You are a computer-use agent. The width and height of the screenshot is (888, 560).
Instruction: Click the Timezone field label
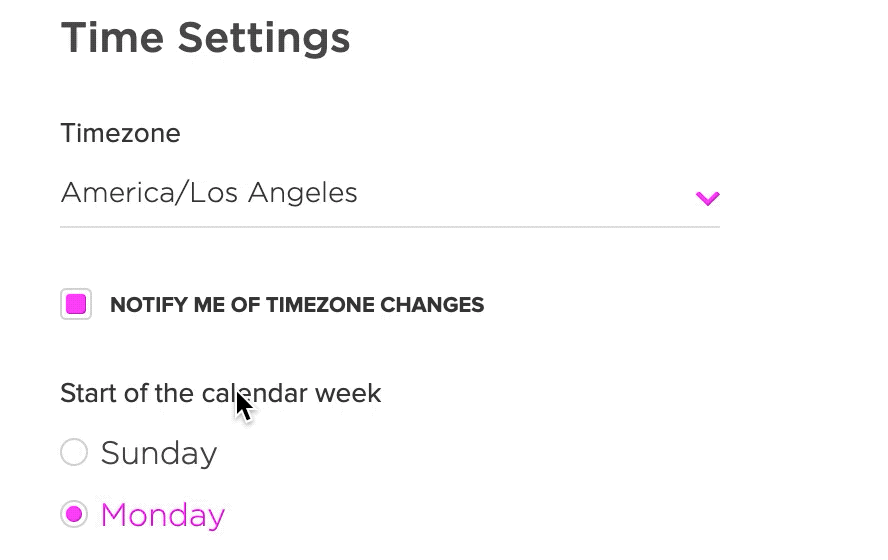coord(120,133)
